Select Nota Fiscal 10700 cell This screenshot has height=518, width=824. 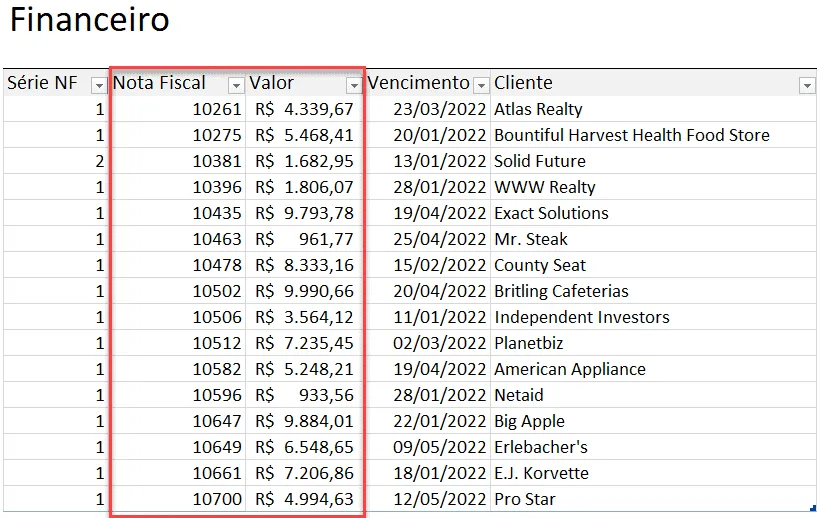[177, 499]
